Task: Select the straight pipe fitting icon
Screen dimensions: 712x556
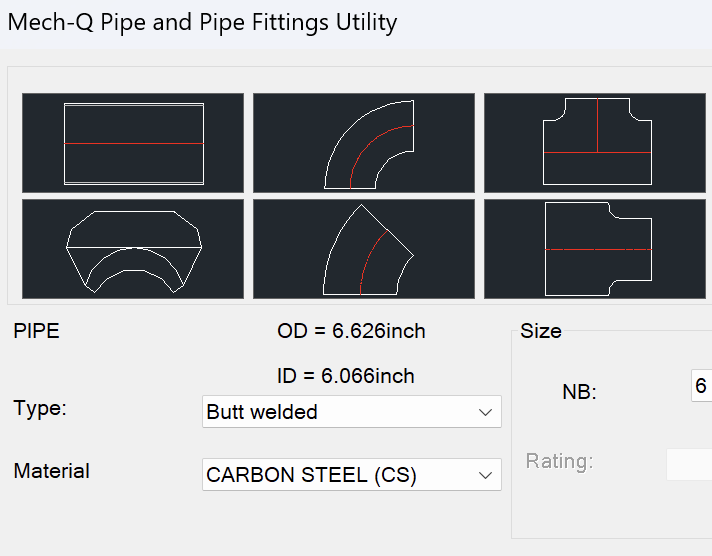Action: (133, 143)
